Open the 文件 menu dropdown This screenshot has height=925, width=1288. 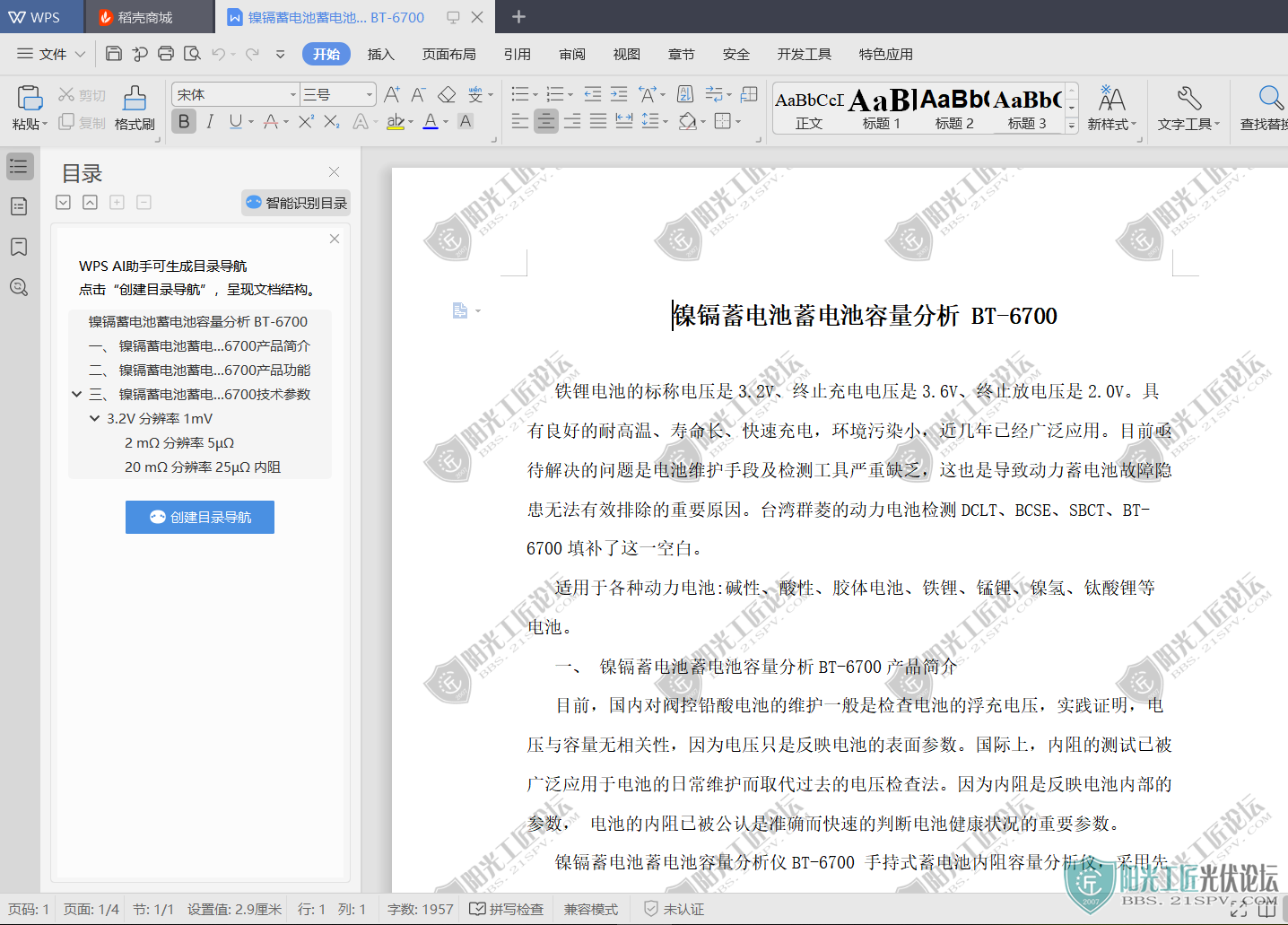click(x=52, y=54)
